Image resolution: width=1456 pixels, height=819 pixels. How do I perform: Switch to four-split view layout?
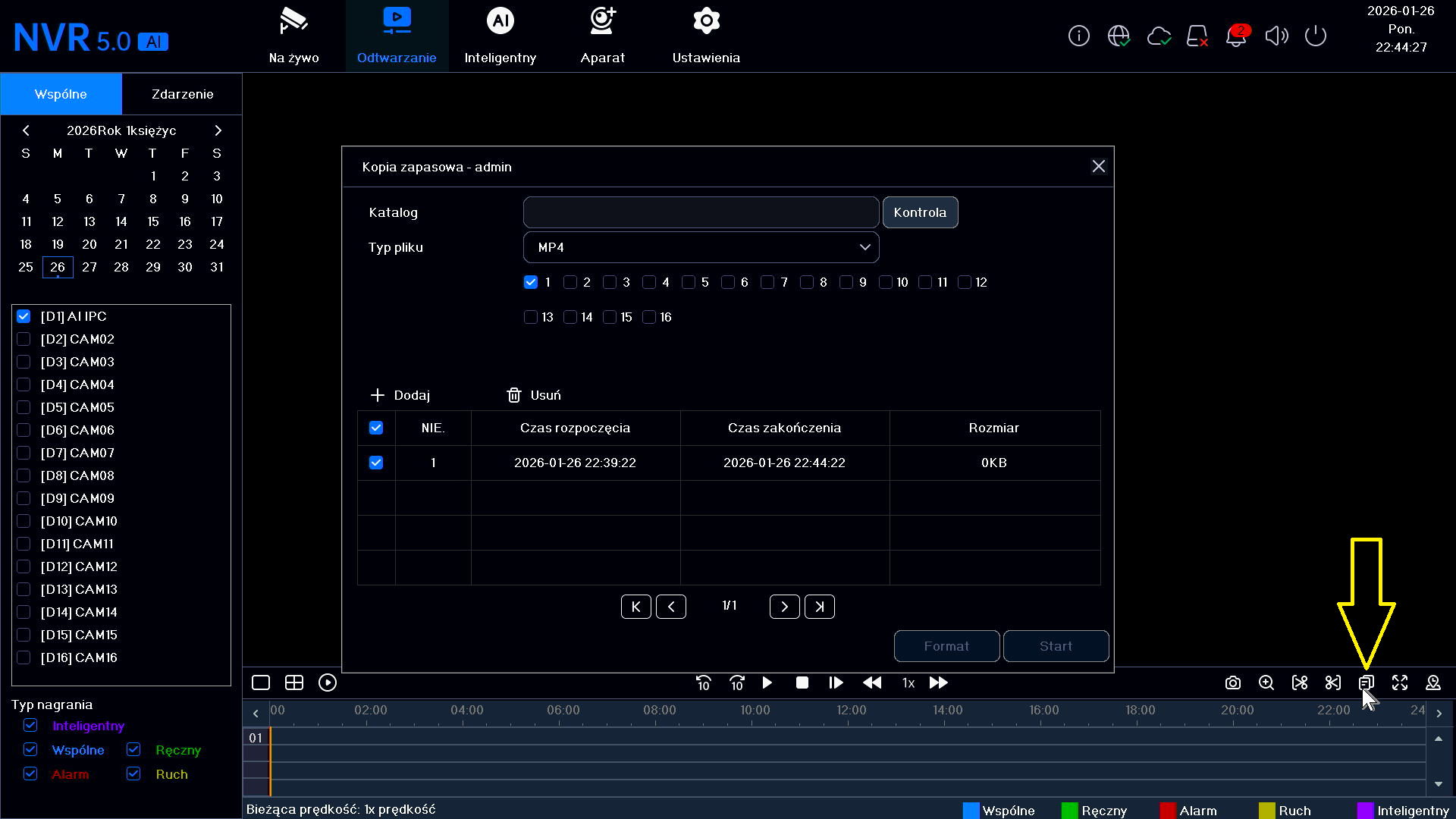tap(294, 682)
